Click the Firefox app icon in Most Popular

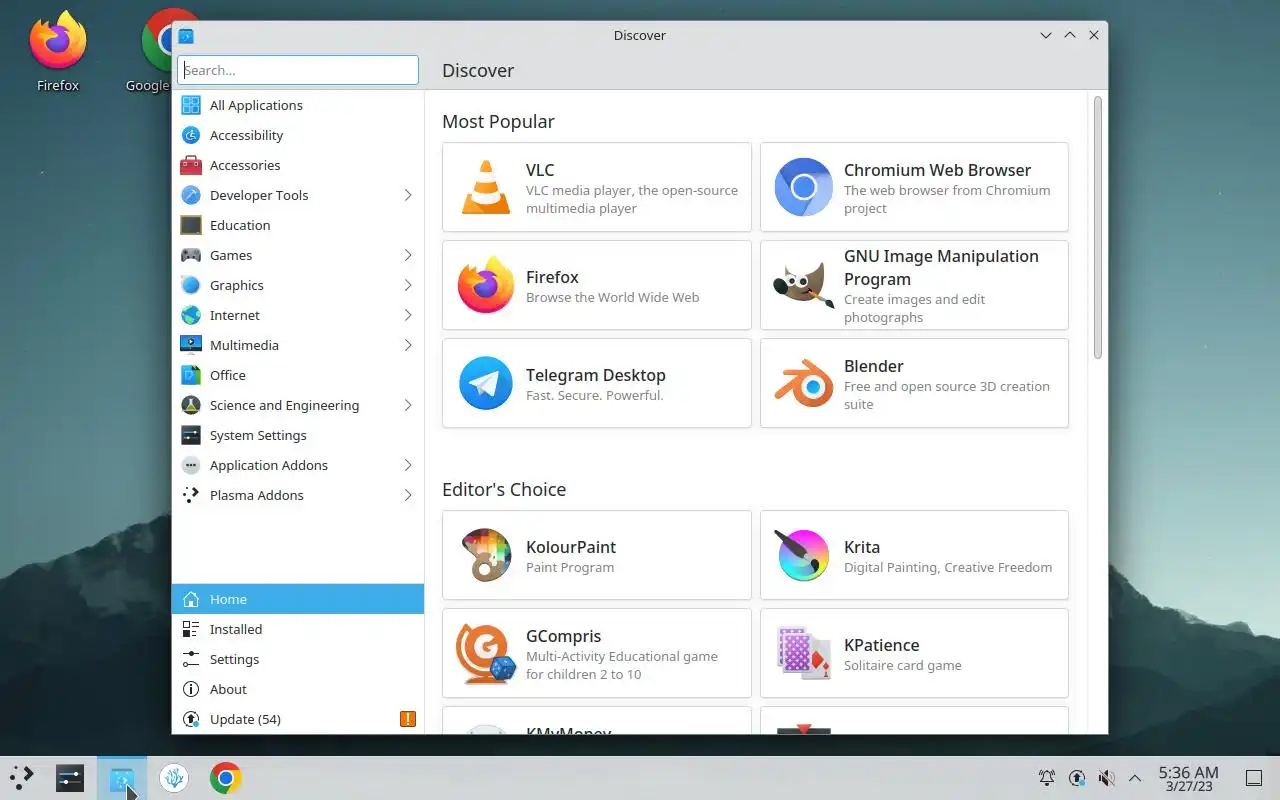486,285
